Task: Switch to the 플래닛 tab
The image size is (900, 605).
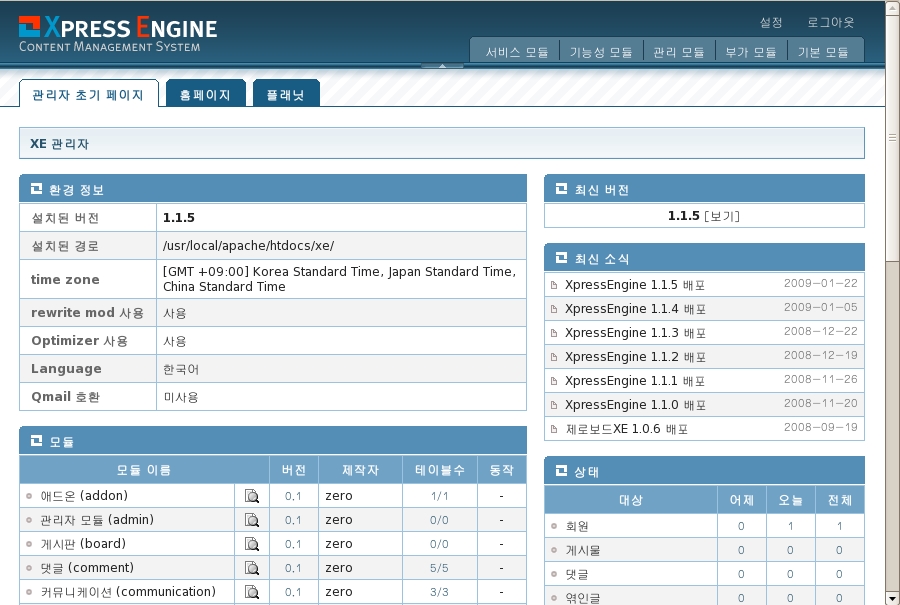Action: 286,94
